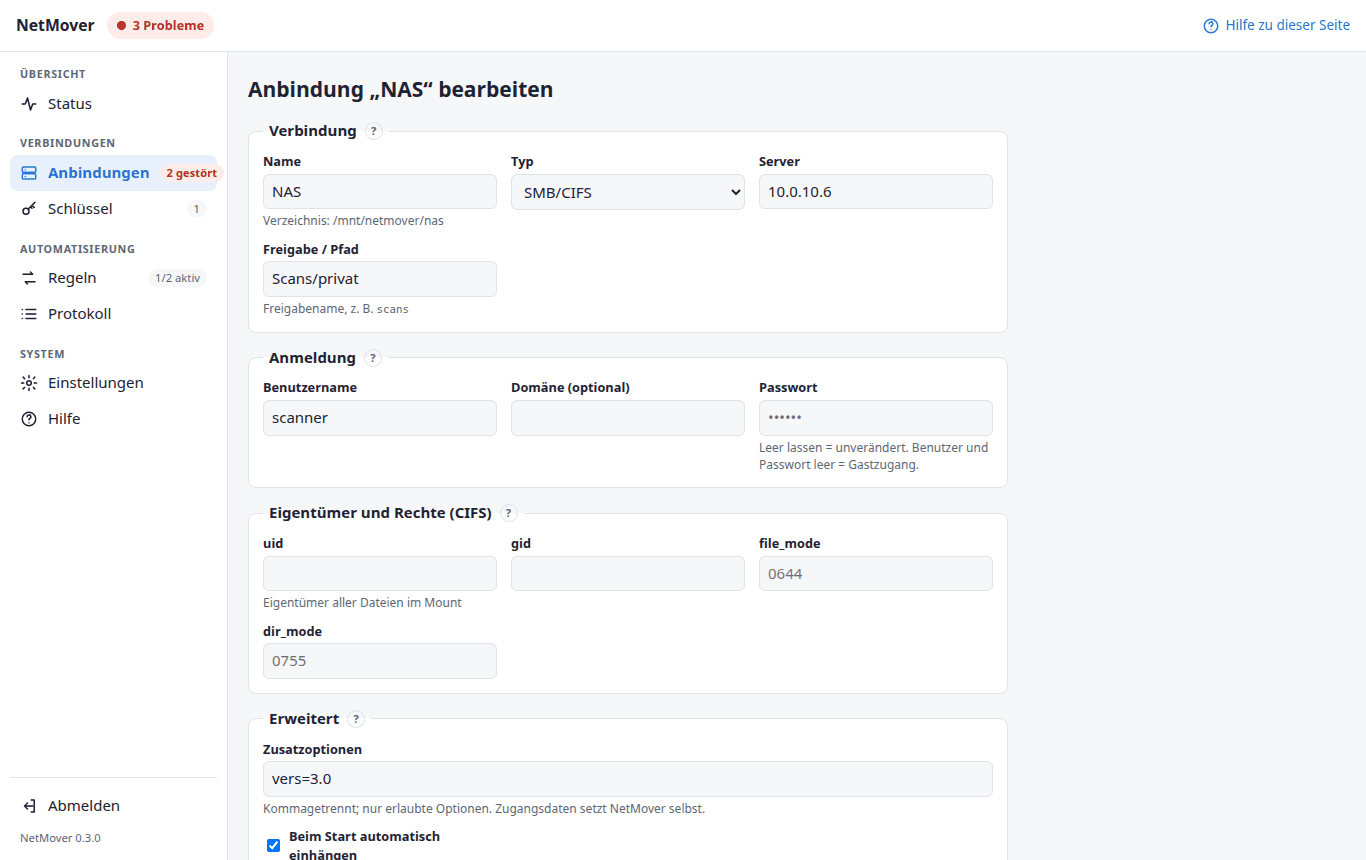Click the Benutzername field

(x=380, y=418)
